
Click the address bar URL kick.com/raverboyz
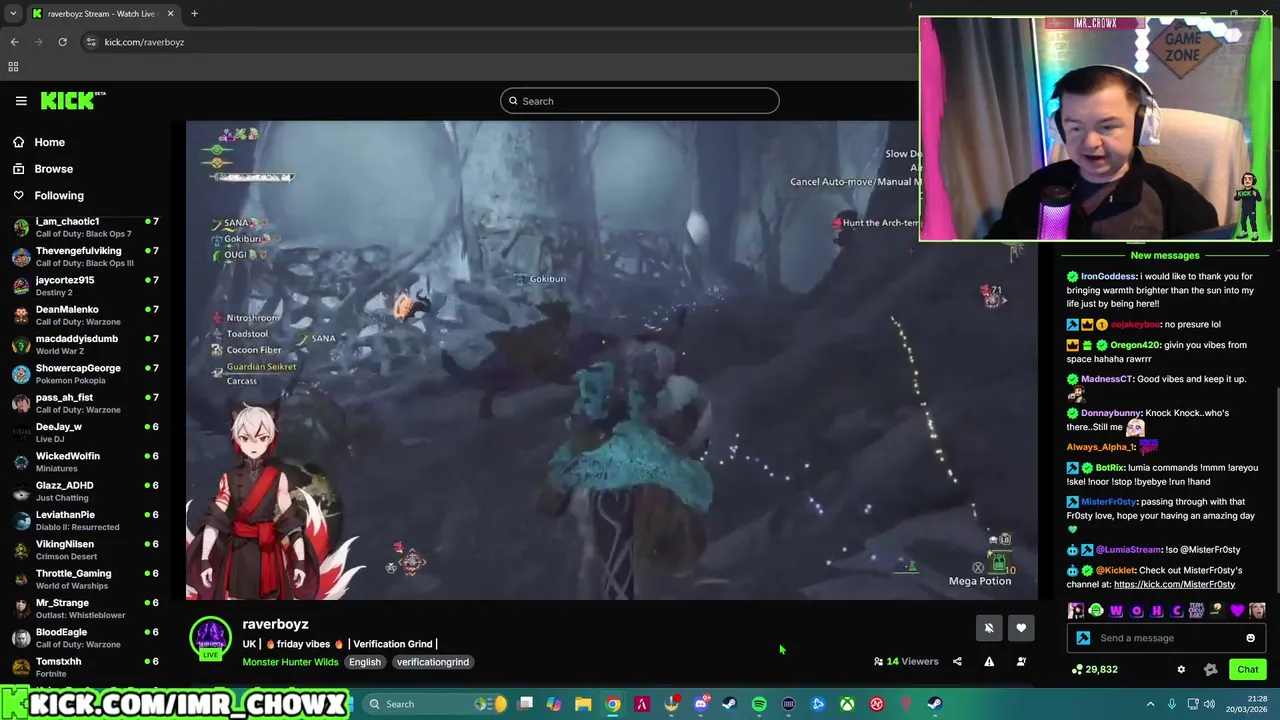(144, 42)
